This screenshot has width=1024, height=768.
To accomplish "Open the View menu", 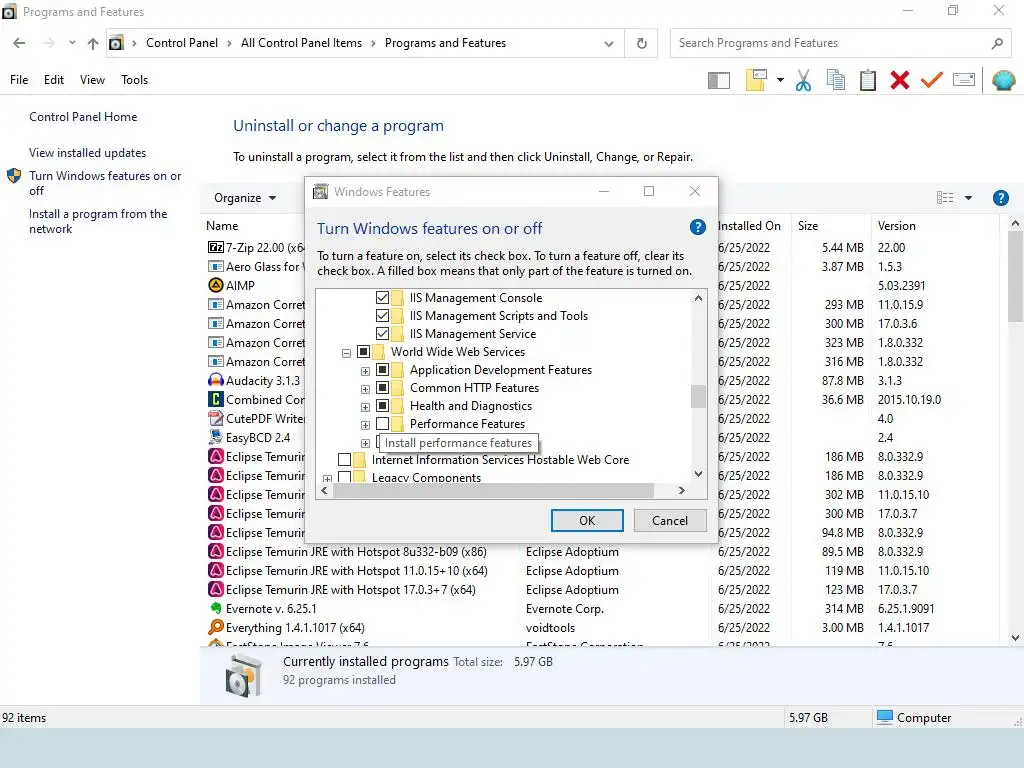I will tap(92, 80).
